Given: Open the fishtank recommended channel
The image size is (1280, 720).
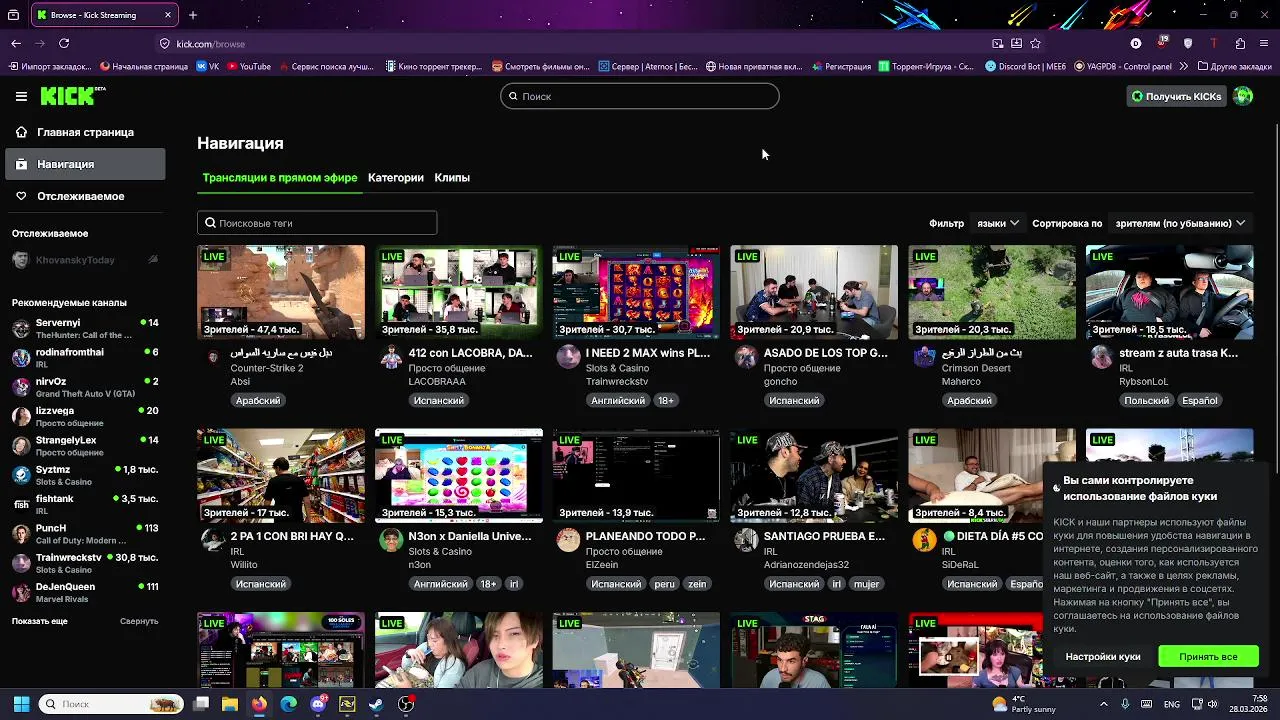Looking at the screenshot, I should [x=85, y=504].
